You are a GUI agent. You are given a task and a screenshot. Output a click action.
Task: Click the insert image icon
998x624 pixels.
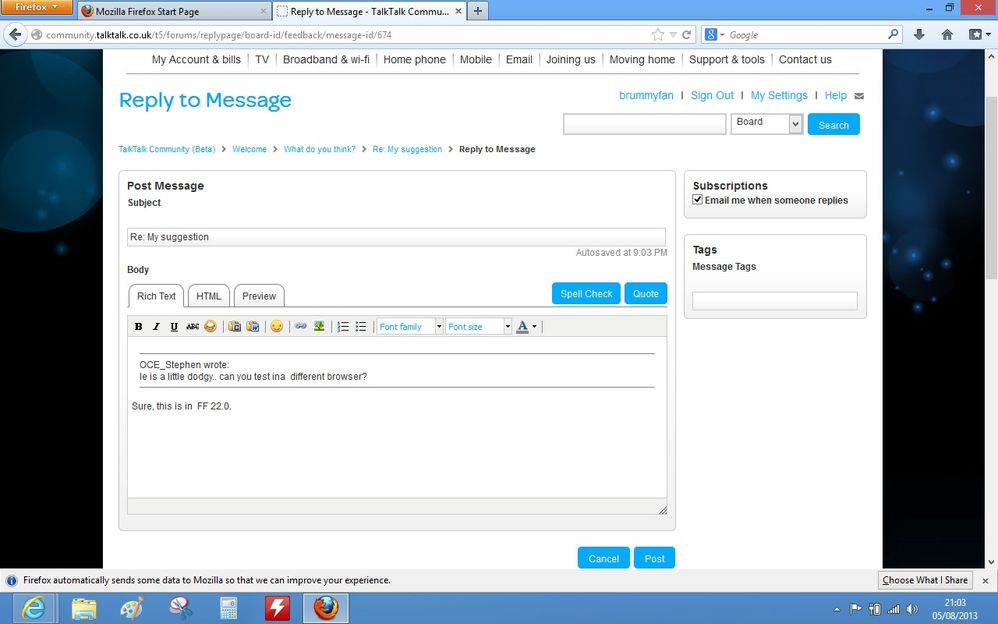pos(319,327)
